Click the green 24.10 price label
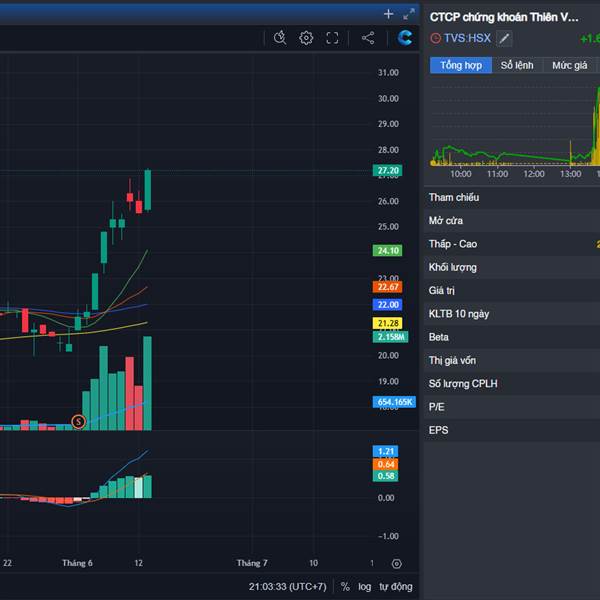Screen dimensions: 600x600 [387, 251]
